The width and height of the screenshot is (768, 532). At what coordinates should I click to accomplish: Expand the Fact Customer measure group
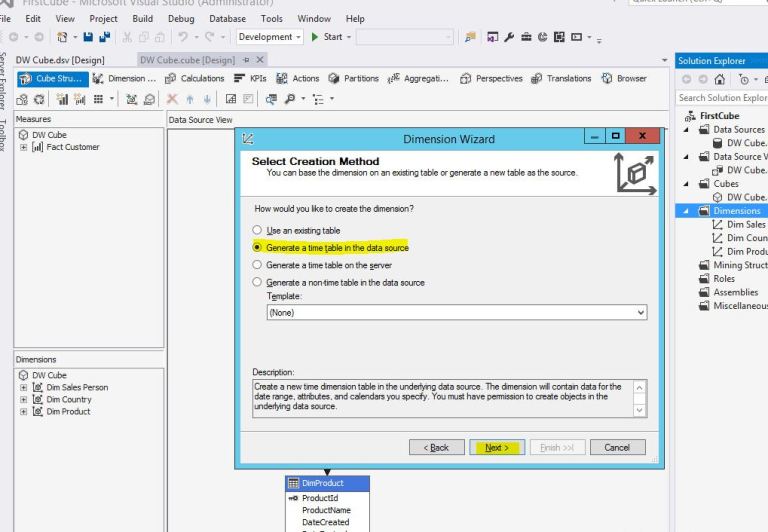23,147
